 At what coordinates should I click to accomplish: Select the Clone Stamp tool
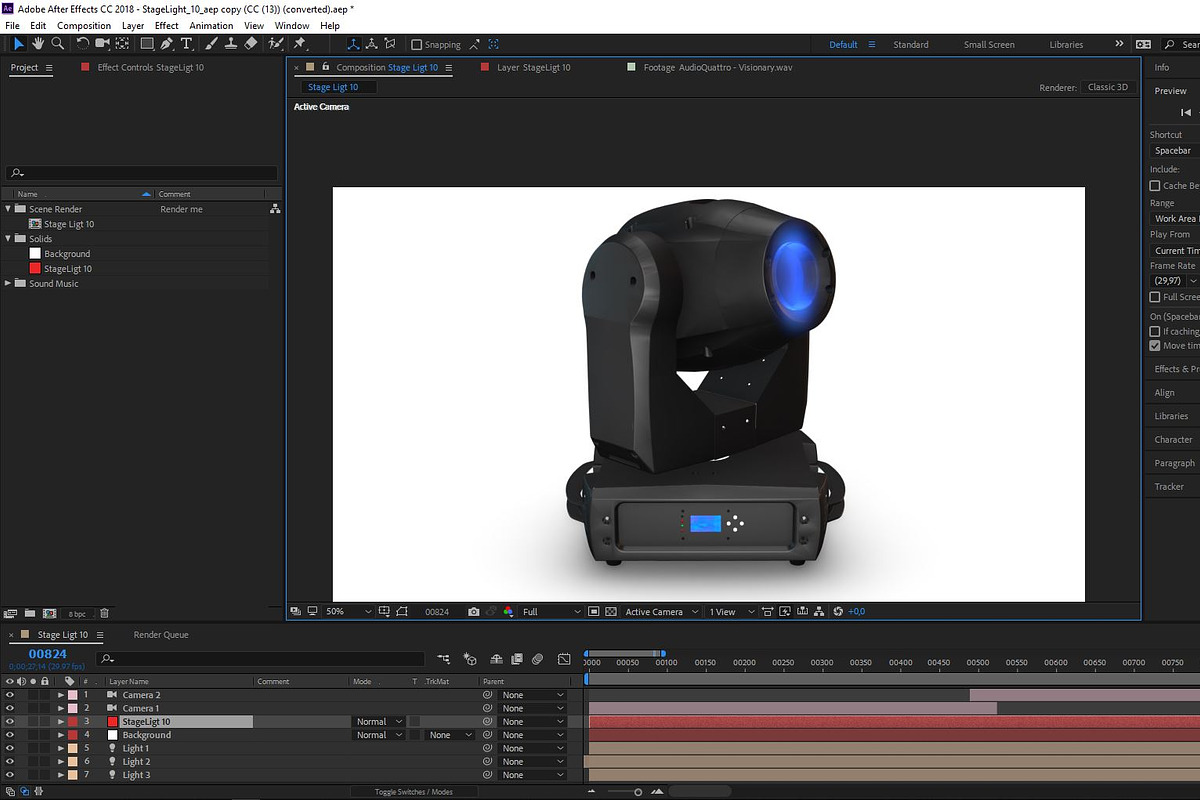coord(230,44)
